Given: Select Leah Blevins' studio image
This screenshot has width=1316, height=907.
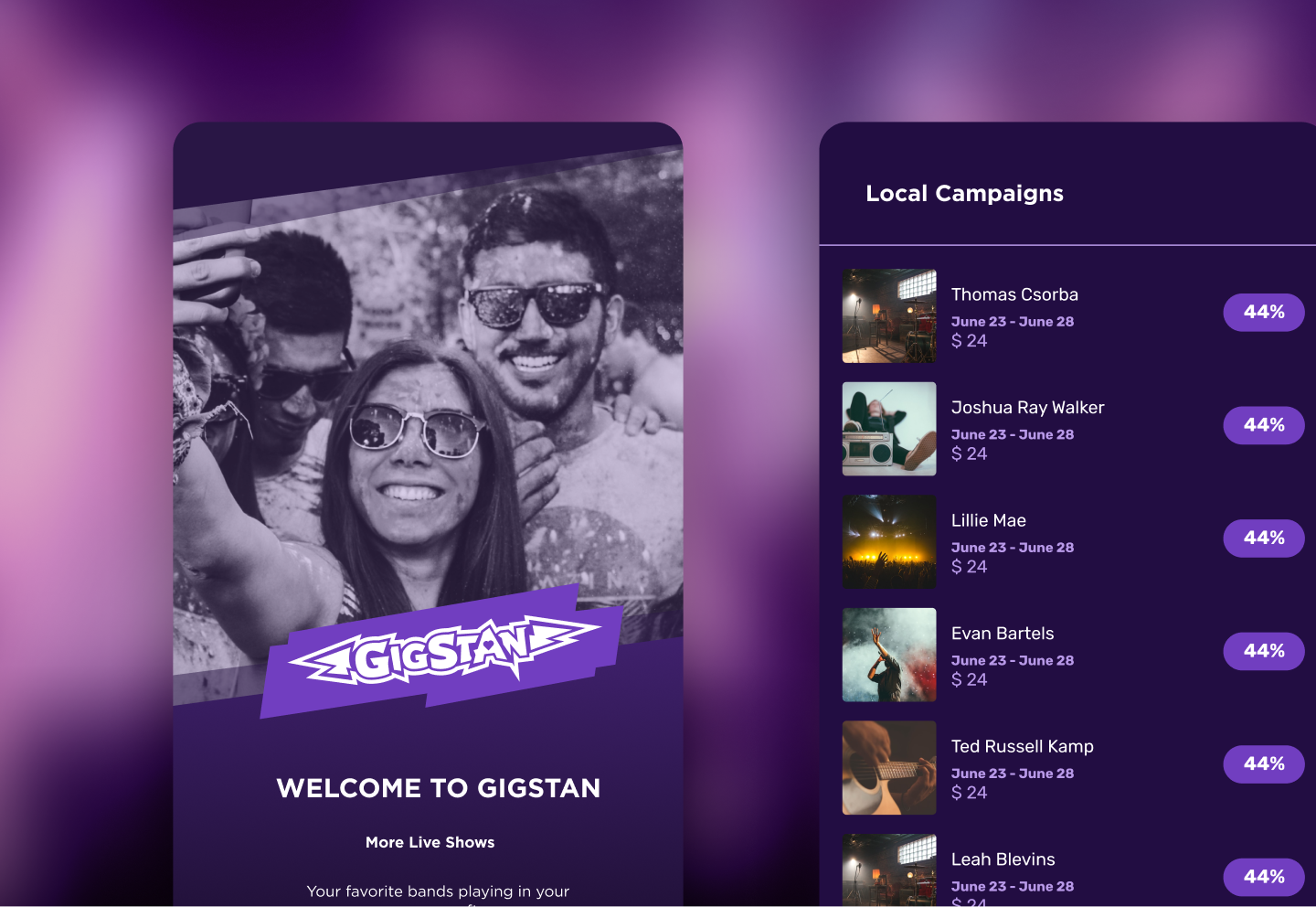Looking at the screenshot, I should click(x=888, y=871).
